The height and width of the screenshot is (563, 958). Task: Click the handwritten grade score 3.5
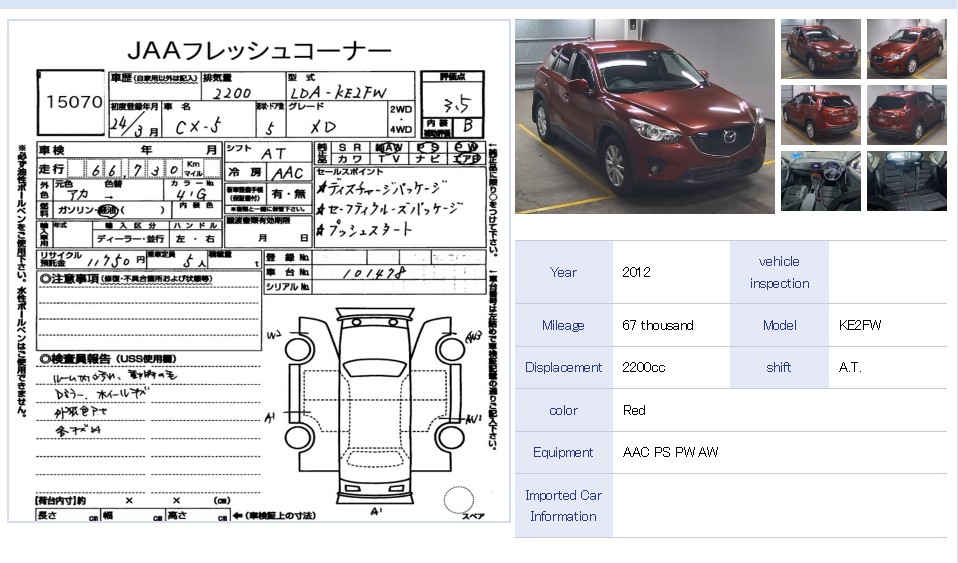(456, 103)
